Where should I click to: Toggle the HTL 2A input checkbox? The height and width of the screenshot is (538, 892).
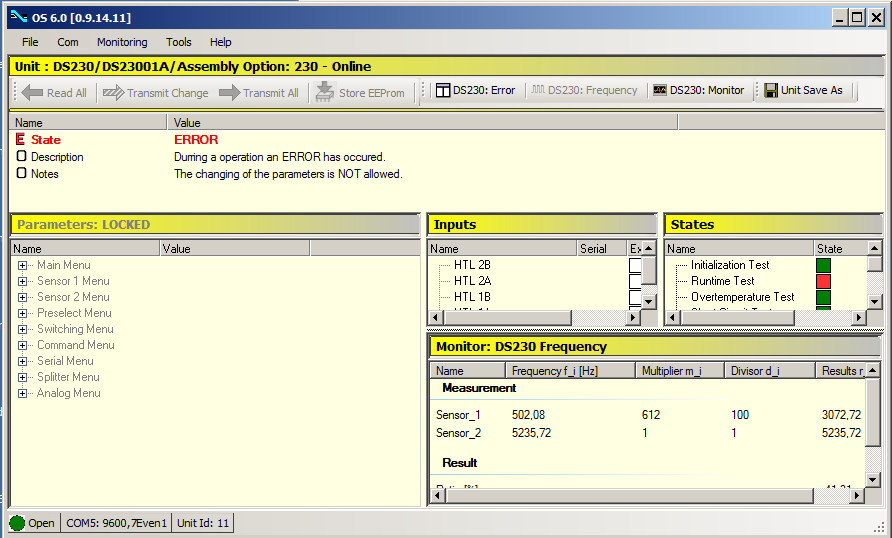[x=635, y=281]
